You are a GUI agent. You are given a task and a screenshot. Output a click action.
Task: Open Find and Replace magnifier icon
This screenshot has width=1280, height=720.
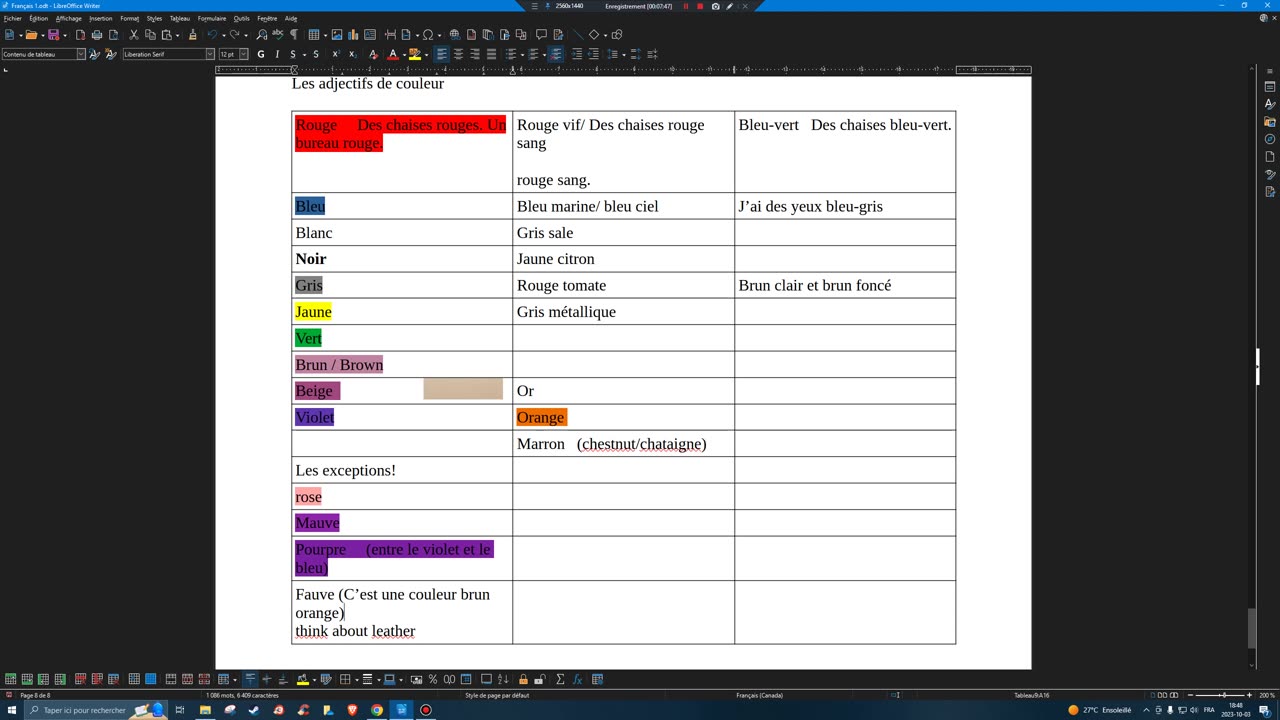click(261, 35)
